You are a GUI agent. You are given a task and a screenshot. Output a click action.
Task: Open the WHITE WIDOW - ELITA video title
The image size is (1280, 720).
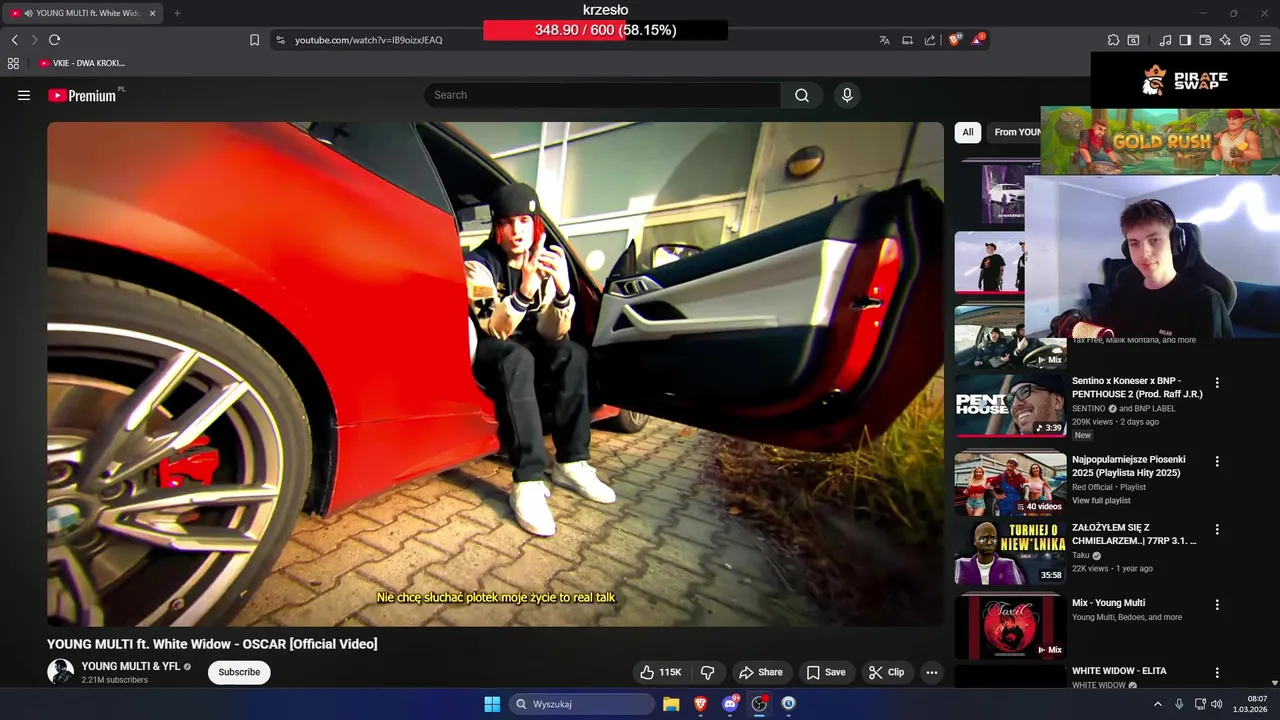(x=1119, y=671)
